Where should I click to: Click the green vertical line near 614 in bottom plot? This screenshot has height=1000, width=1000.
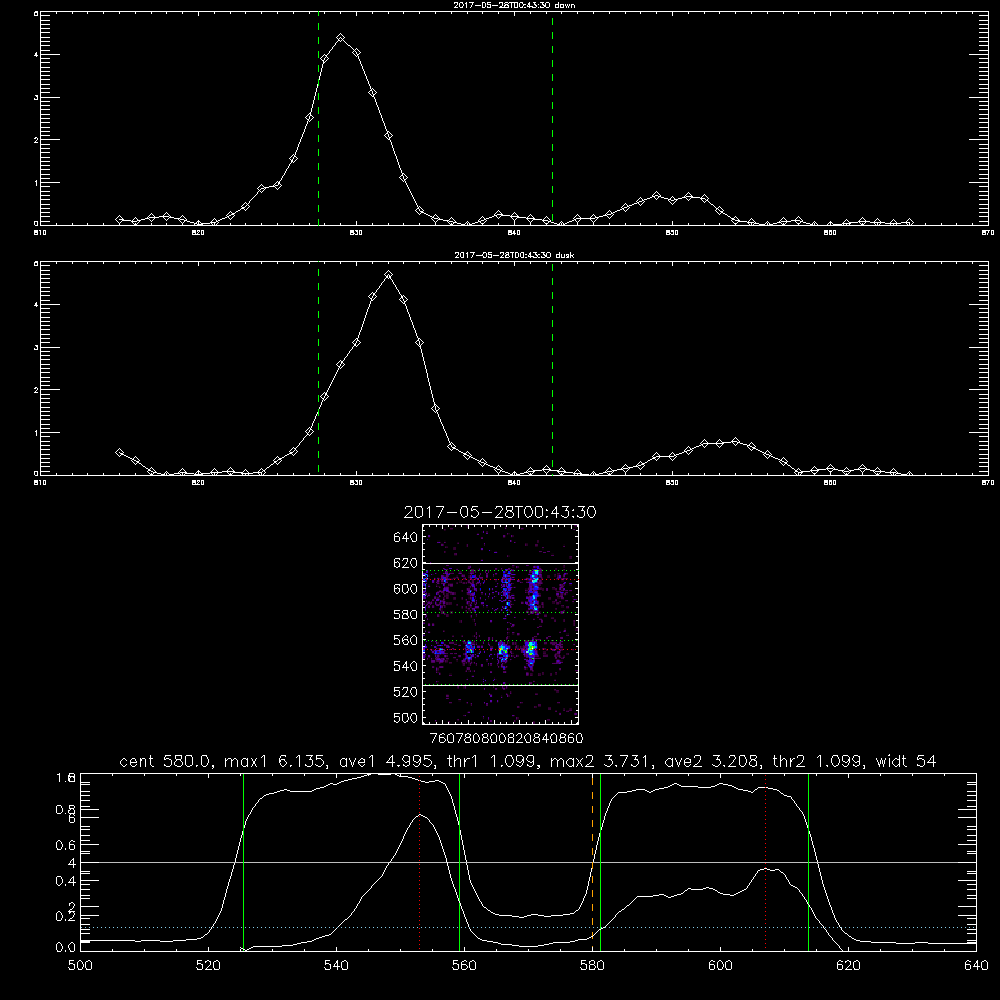pos(808,861)
